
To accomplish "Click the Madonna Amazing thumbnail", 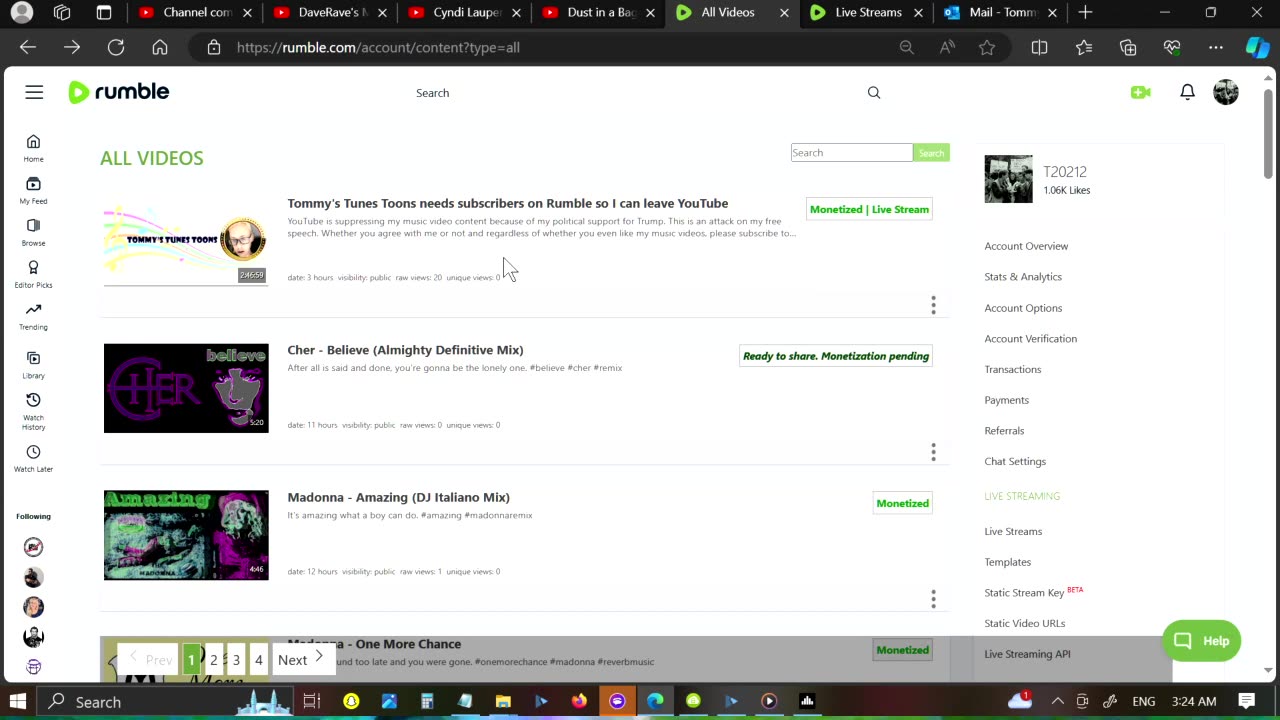I will coord(186,535).
